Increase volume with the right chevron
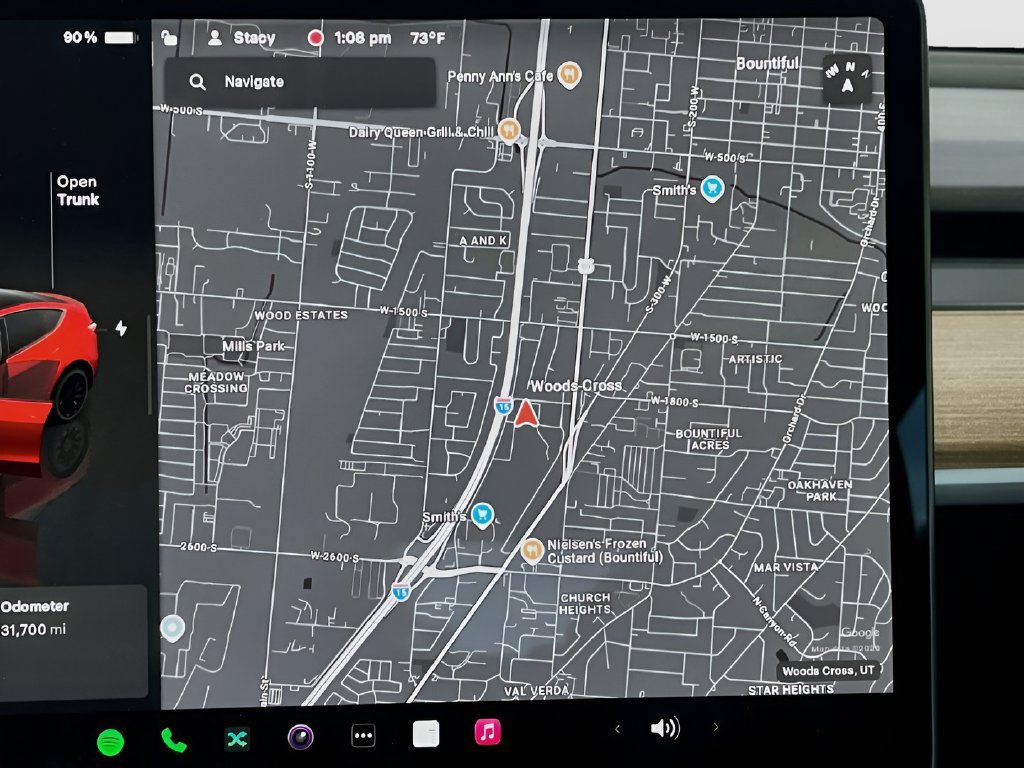This screenshot has height=768, width=1024. pos(716,727)
